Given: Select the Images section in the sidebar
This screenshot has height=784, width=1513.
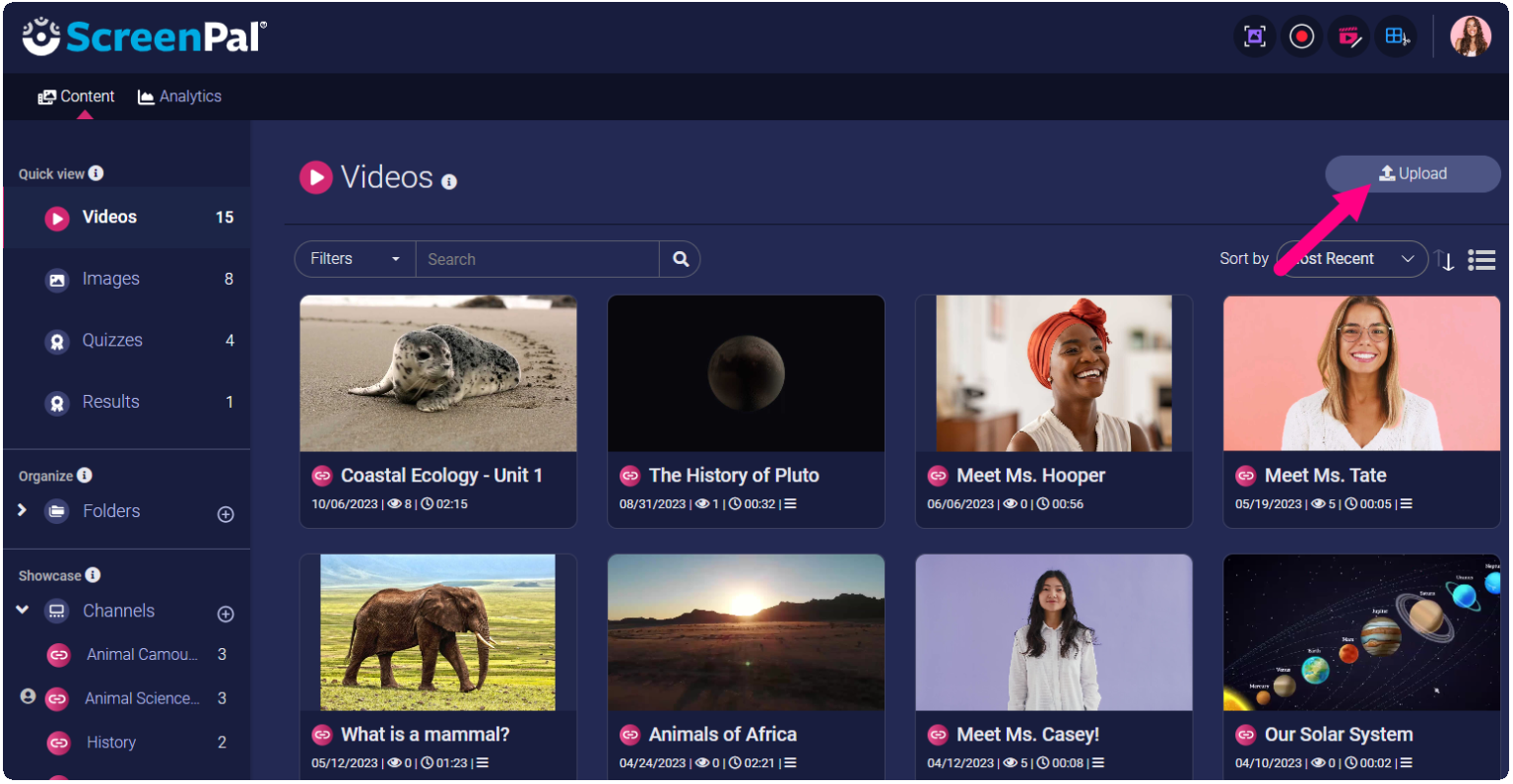Looking at the screenshot, I should click(110, 278).
